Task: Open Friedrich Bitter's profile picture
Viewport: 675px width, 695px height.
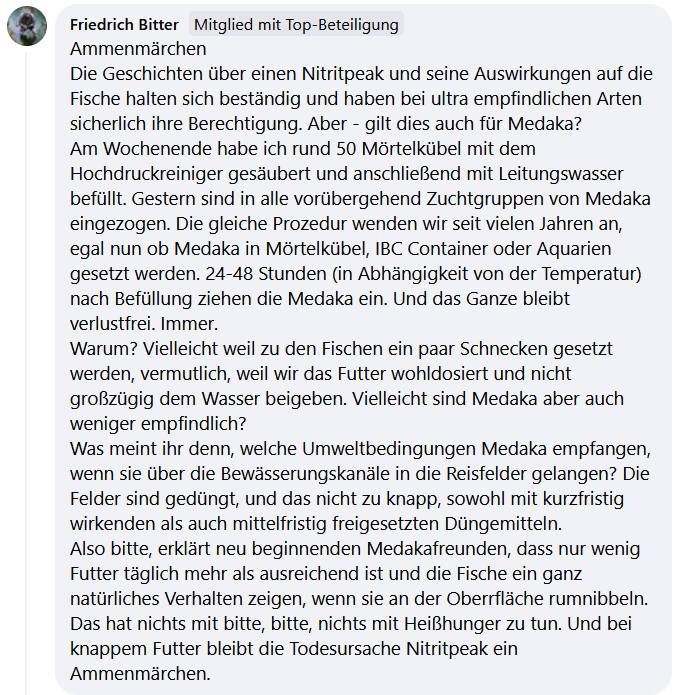Action: coord(27,26)
